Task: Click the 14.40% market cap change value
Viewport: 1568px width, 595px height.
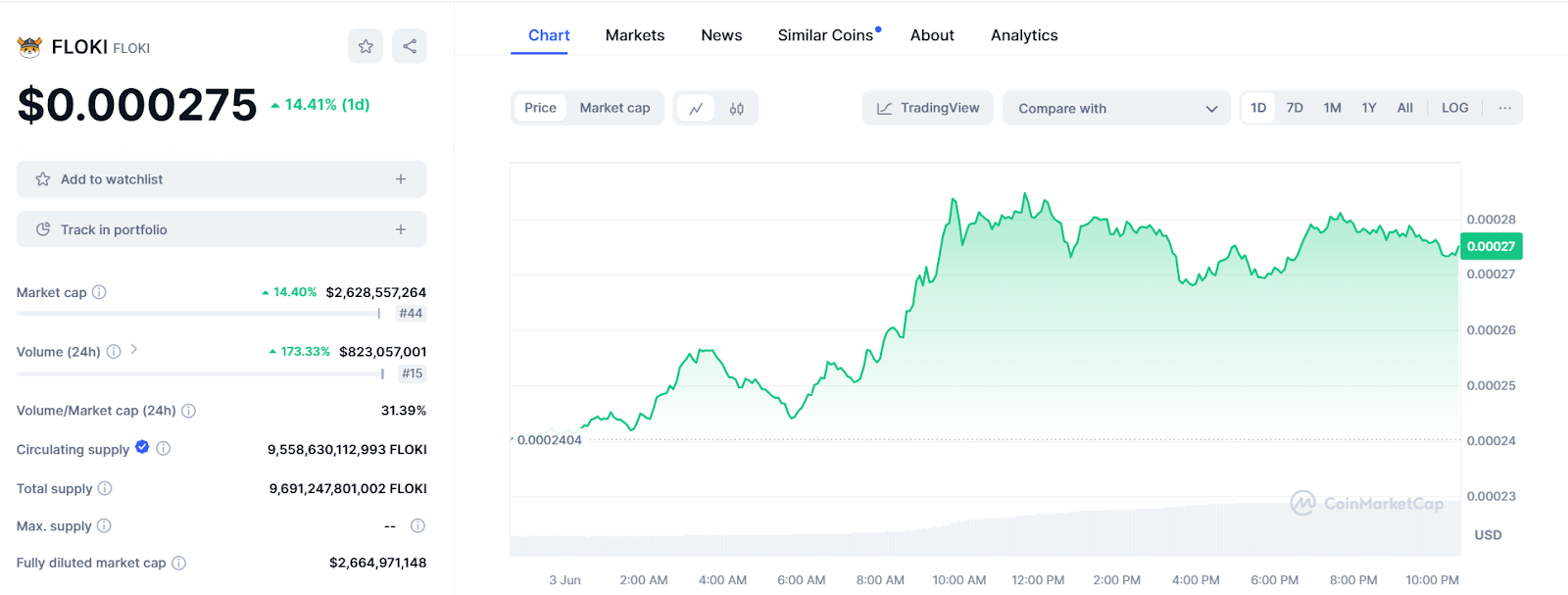Action: click(x=289, y=292)
